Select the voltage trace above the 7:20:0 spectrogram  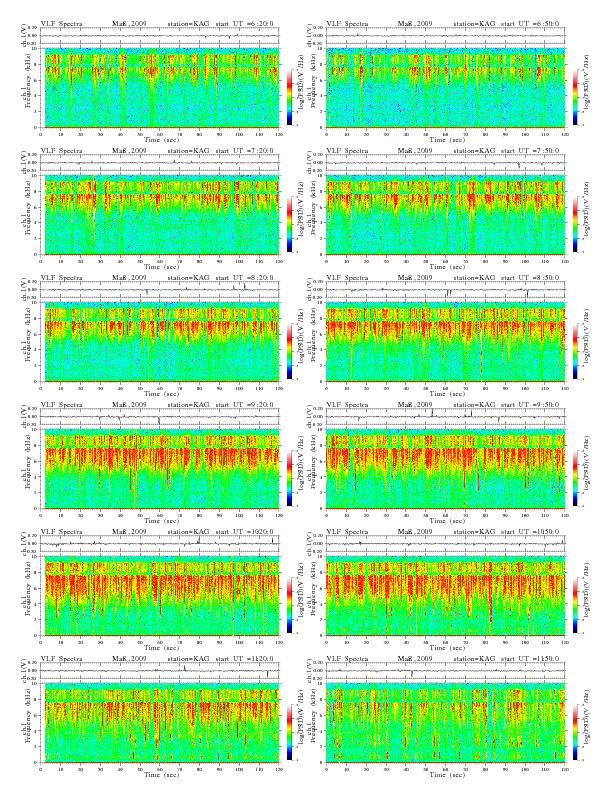pyautogui.click(x=160, y=163)
